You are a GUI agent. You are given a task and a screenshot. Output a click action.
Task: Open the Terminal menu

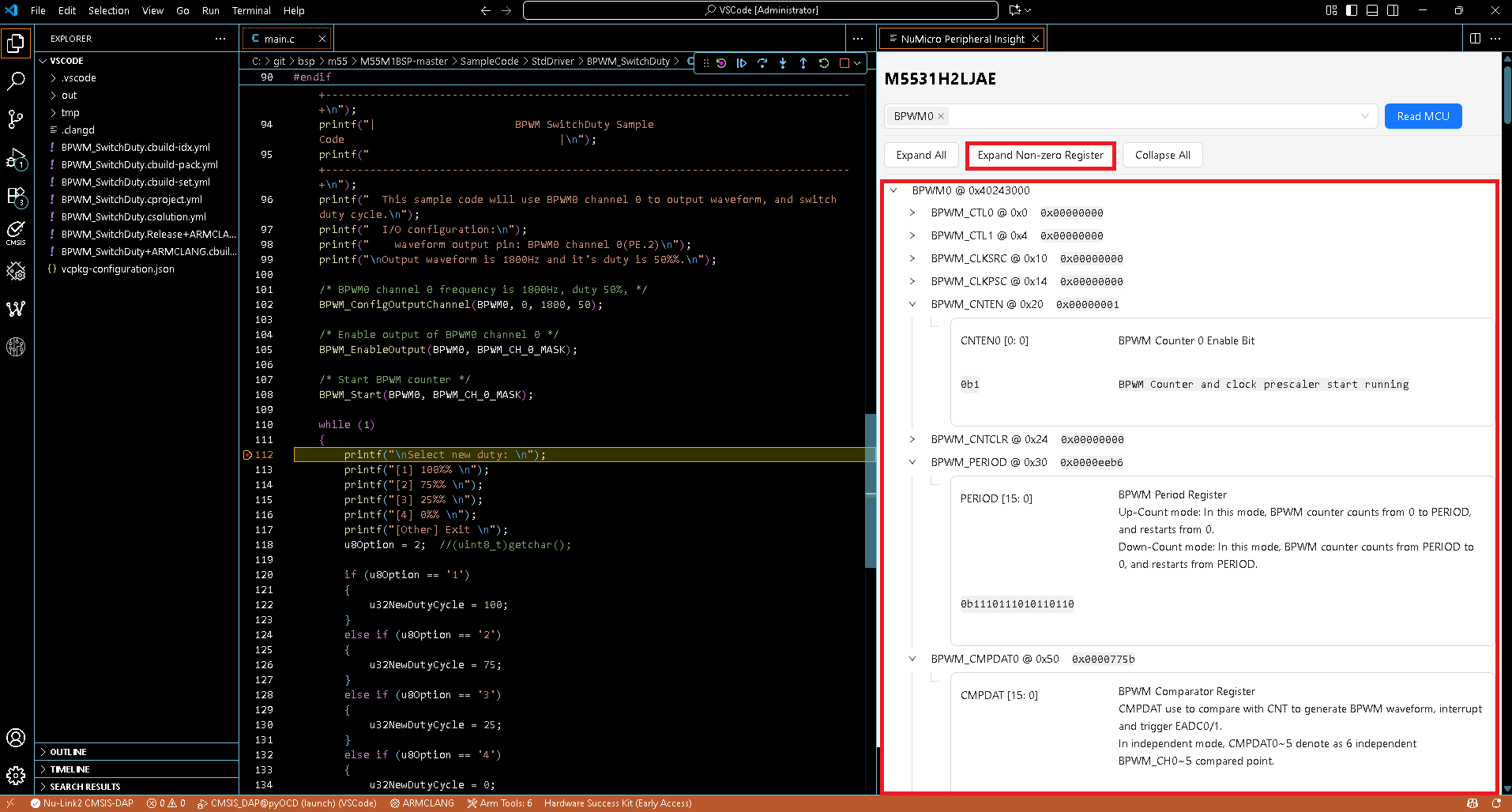(251, 10)
